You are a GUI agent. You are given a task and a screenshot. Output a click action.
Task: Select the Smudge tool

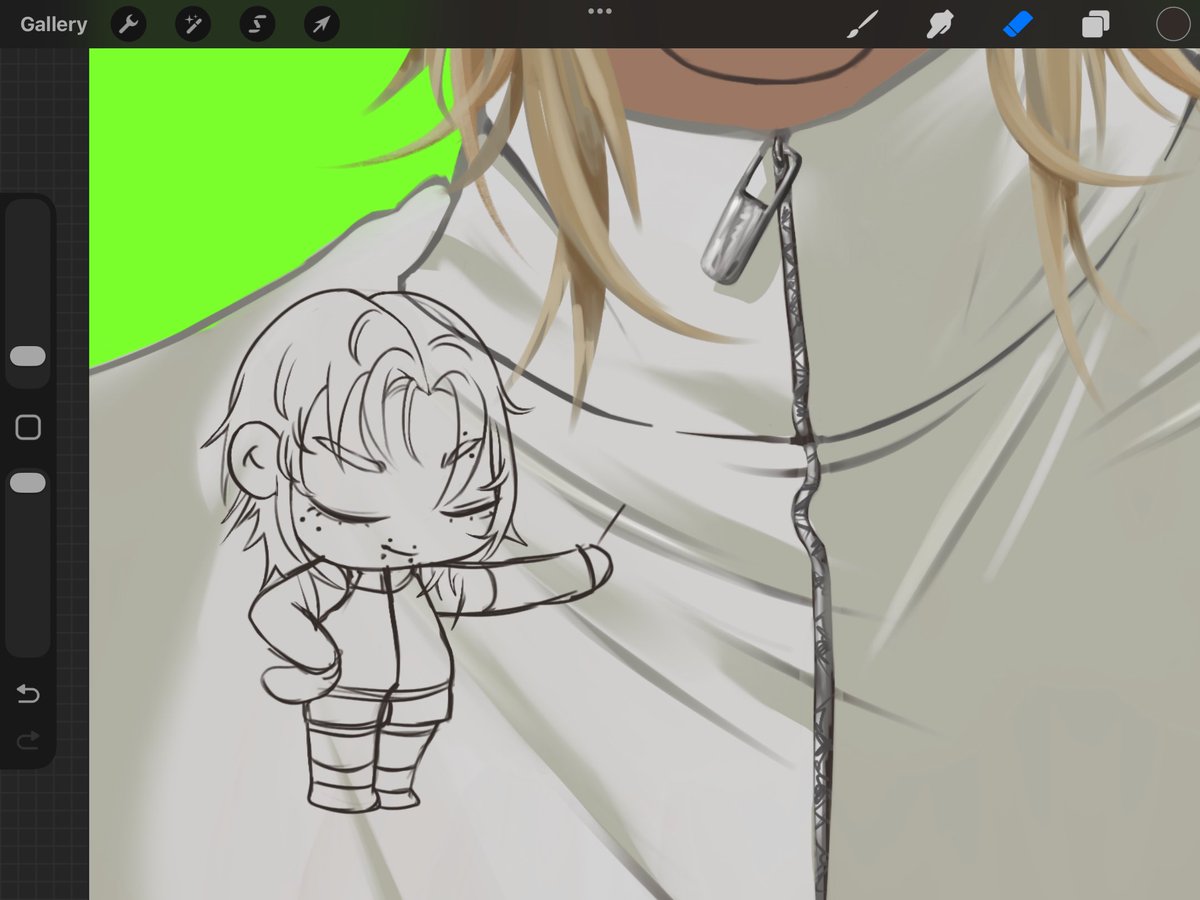(939, 24)
